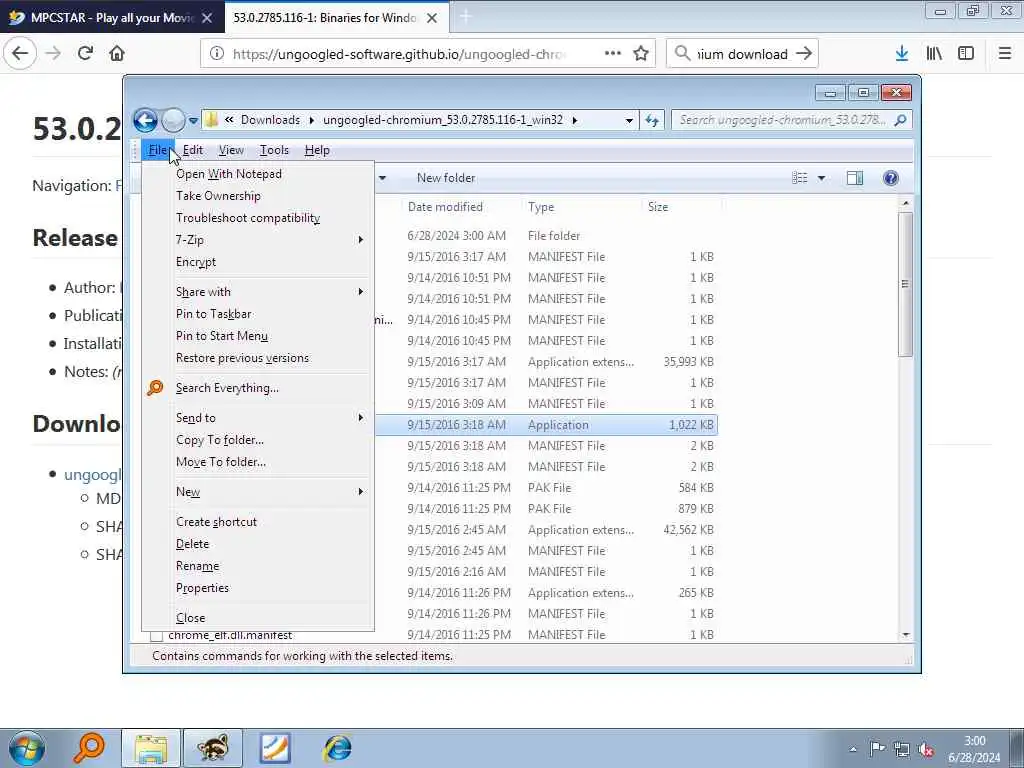Screen dimensions: 1024x768
Task: Expand the Share with submenu
Action: [360, 292]
